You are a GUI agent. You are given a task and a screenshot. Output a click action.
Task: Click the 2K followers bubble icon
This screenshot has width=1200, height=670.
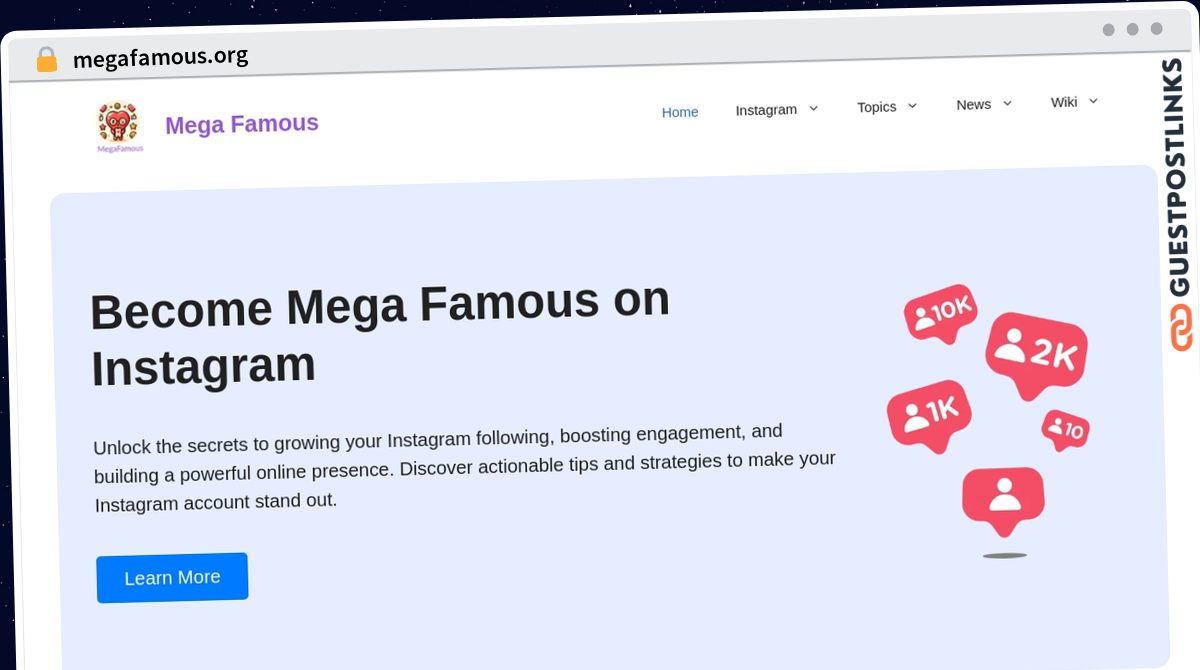click(x=1036, y=350)
